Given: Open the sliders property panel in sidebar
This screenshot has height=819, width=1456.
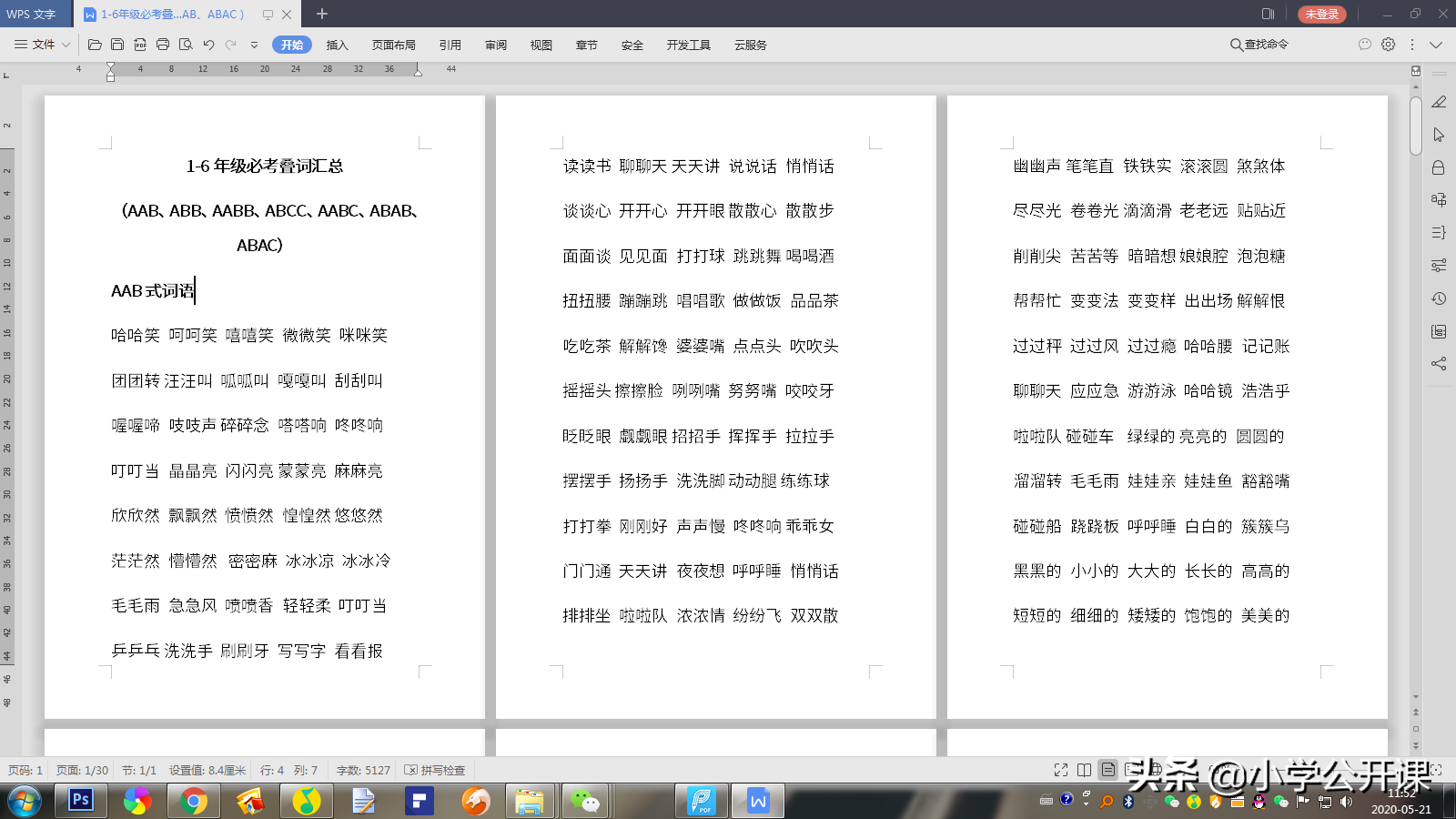Looking at the screenshot, I should [x=1439, y=266].
